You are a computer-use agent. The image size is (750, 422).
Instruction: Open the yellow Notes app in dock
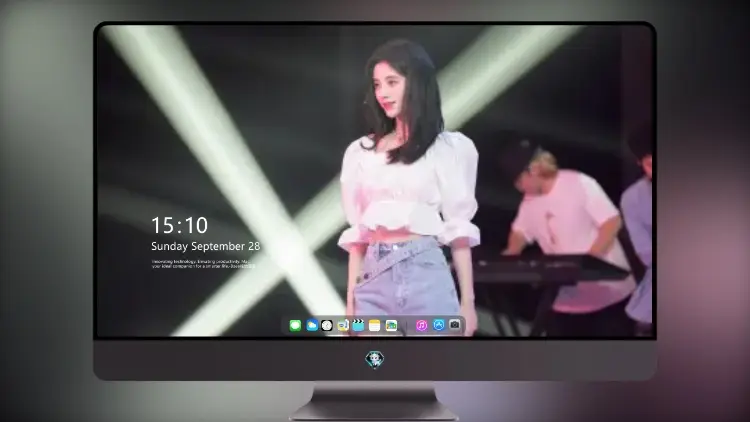point(375,325)
